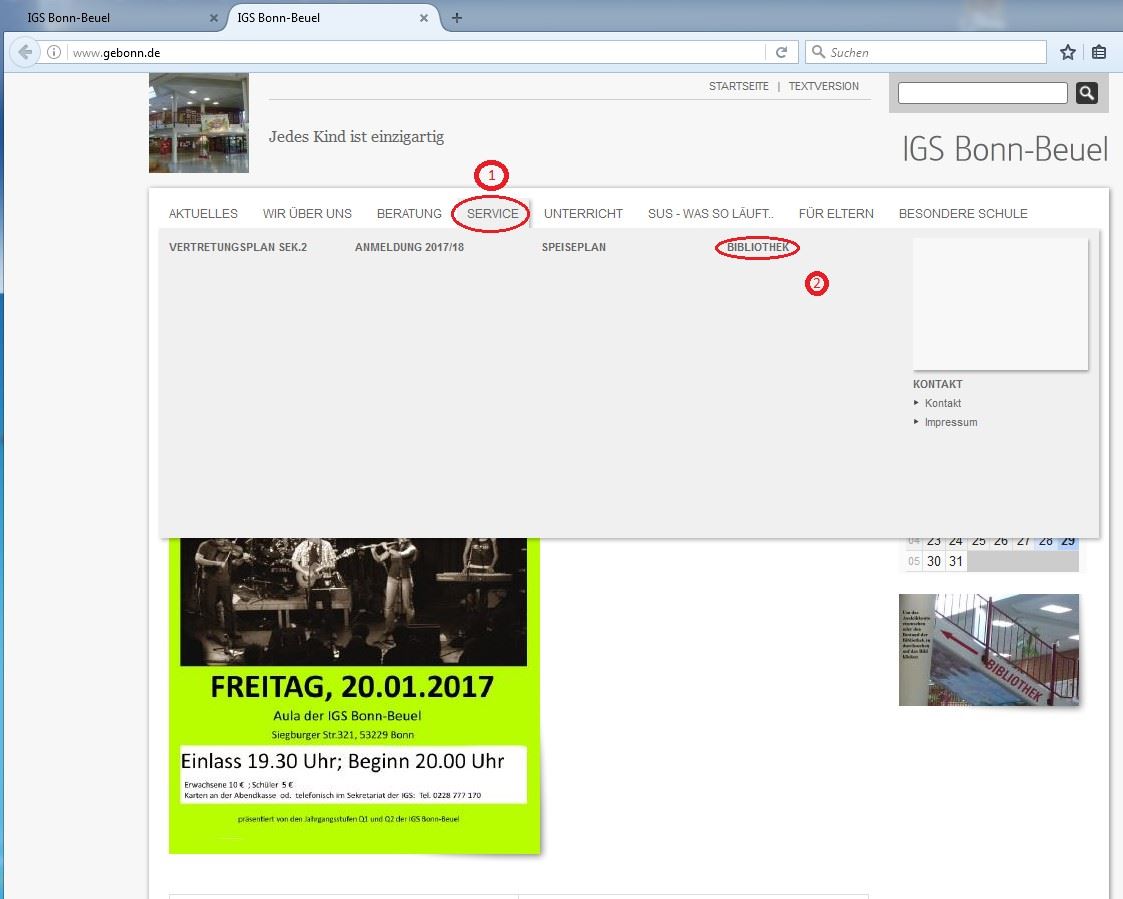Click the Impressum link under Kontakt
This screenshot has height=899, width=1123.
pos(950,422)
